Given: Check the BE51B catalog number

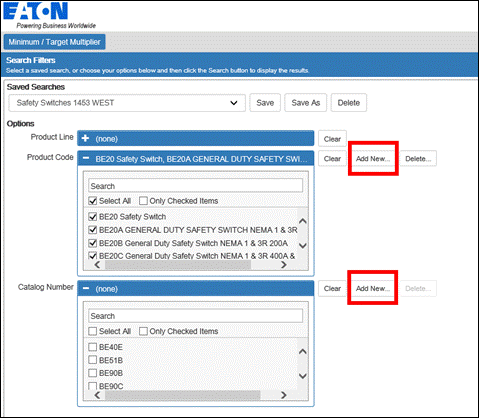Looking at the screenshot, I should point(93,360).
